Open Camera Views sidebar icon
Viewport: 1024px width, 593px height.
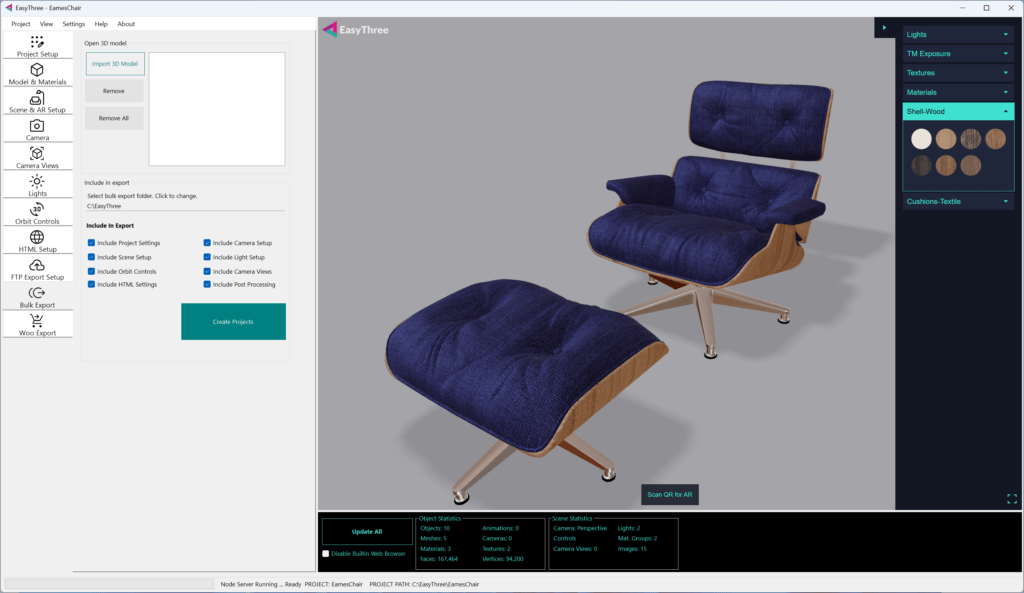point(37,154)
